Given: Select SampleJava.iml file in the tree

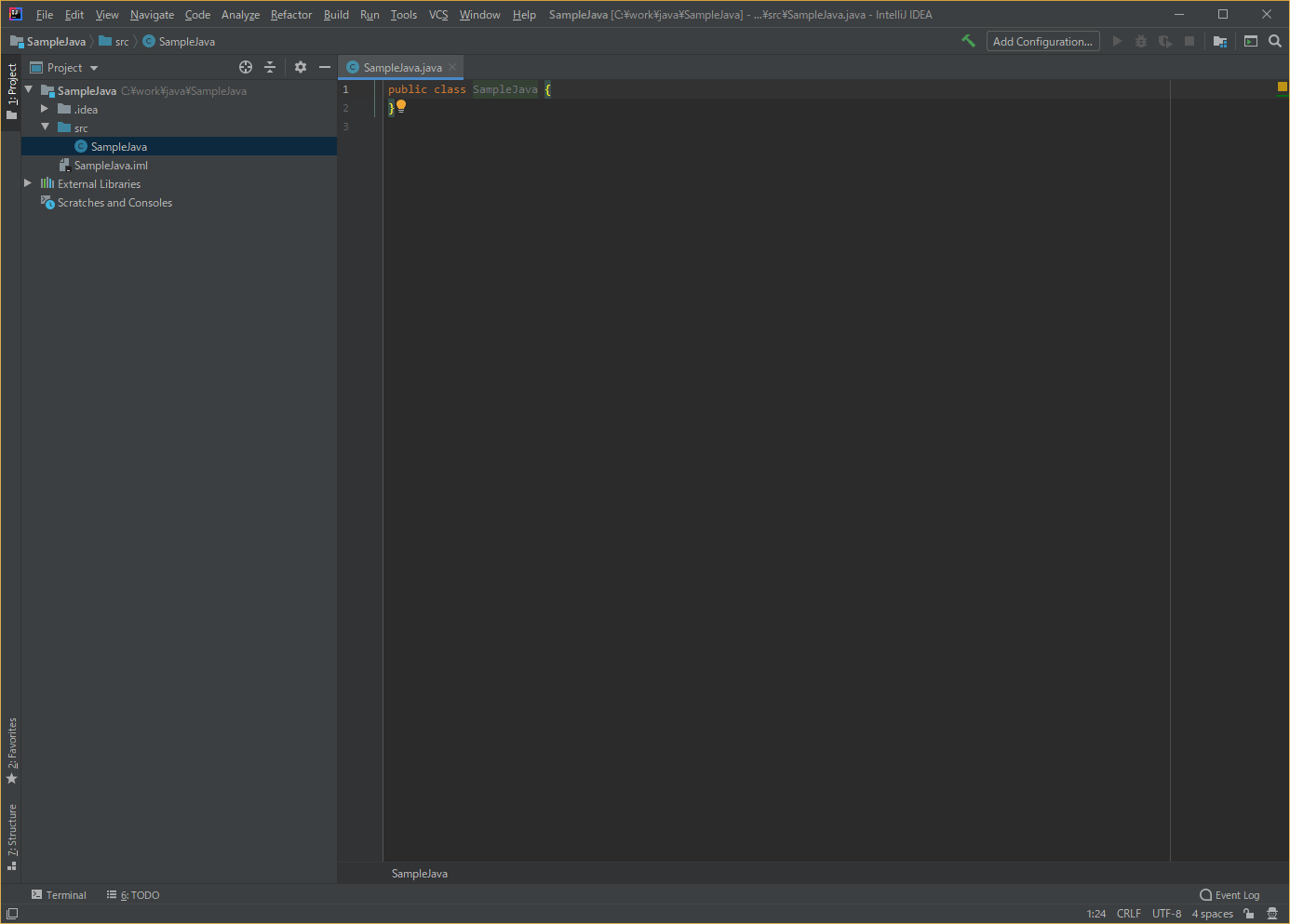Looking at the screenshot, I should [x=111, y=166].
